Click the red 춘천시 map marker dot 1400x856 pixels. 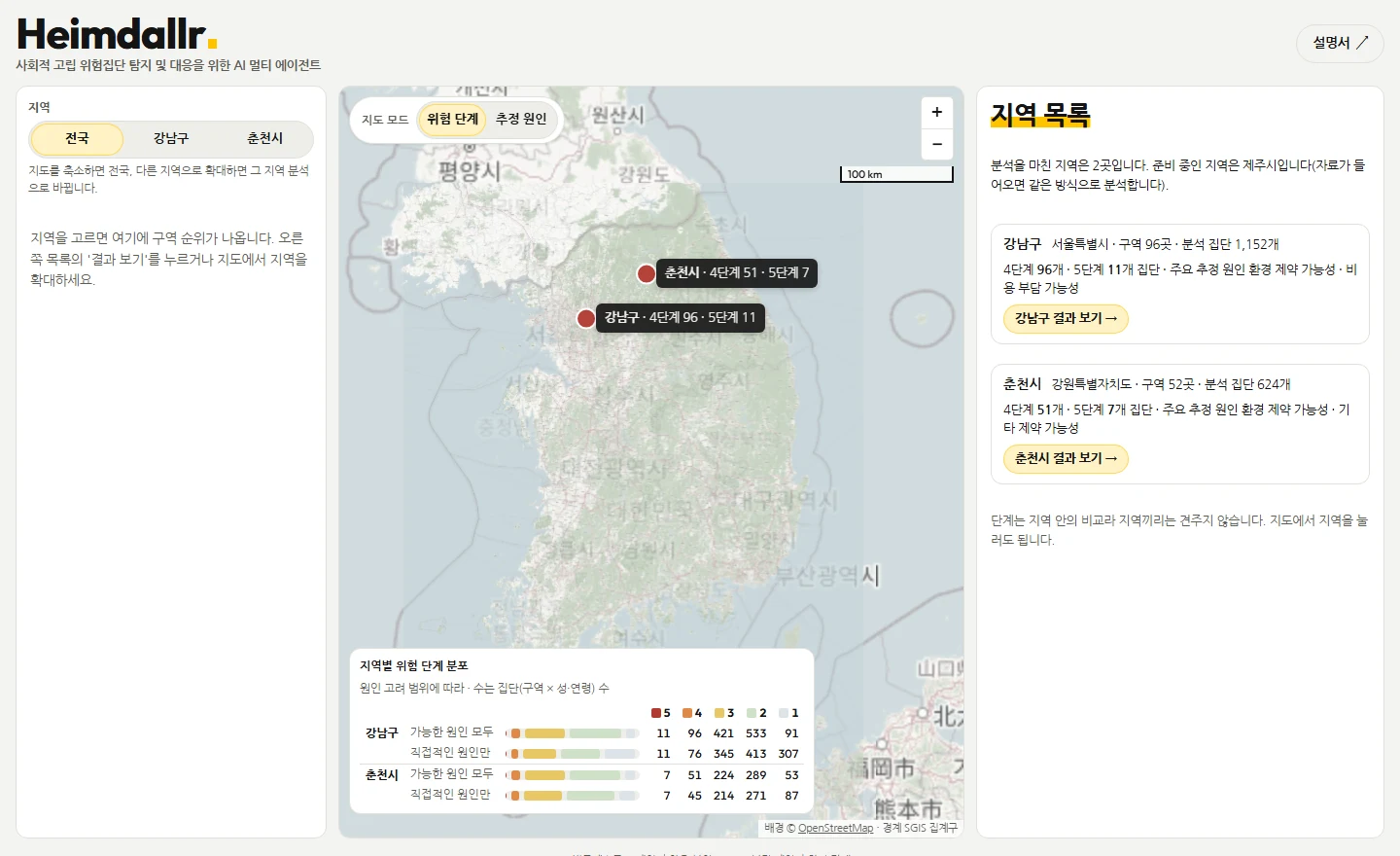[x=647, y=273]
